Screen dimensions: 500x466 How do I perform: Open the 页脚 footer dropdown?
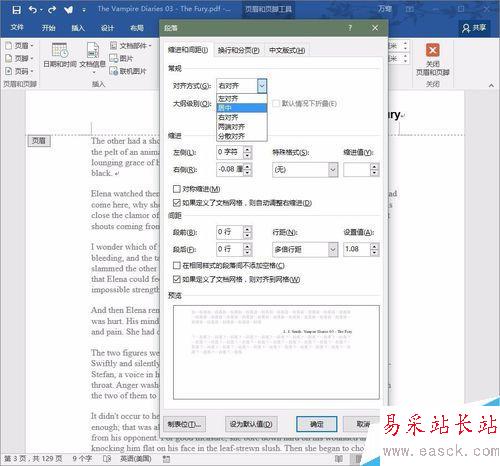click(x=19, y=58)
